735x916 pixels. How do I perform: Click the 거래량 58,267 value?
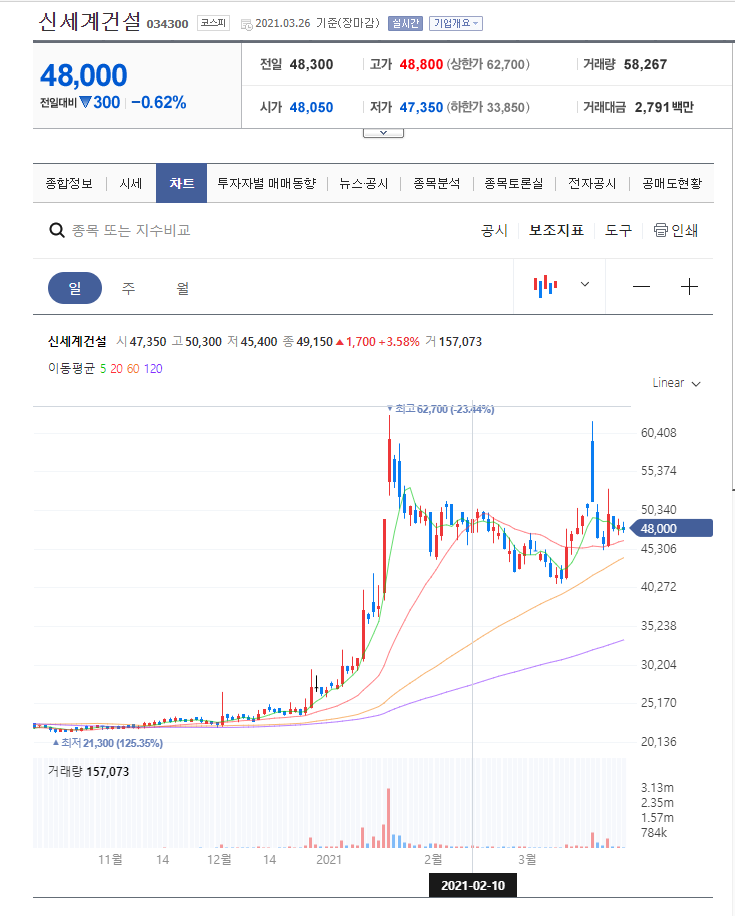coord(645,64)
